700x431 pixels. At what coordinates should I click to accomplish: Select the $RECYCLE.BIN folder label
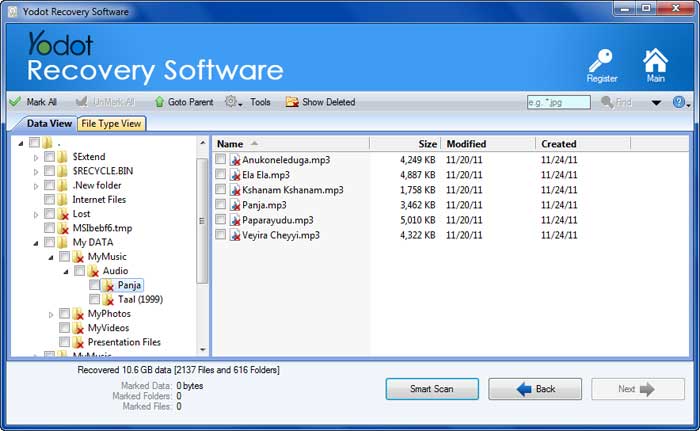103,171
